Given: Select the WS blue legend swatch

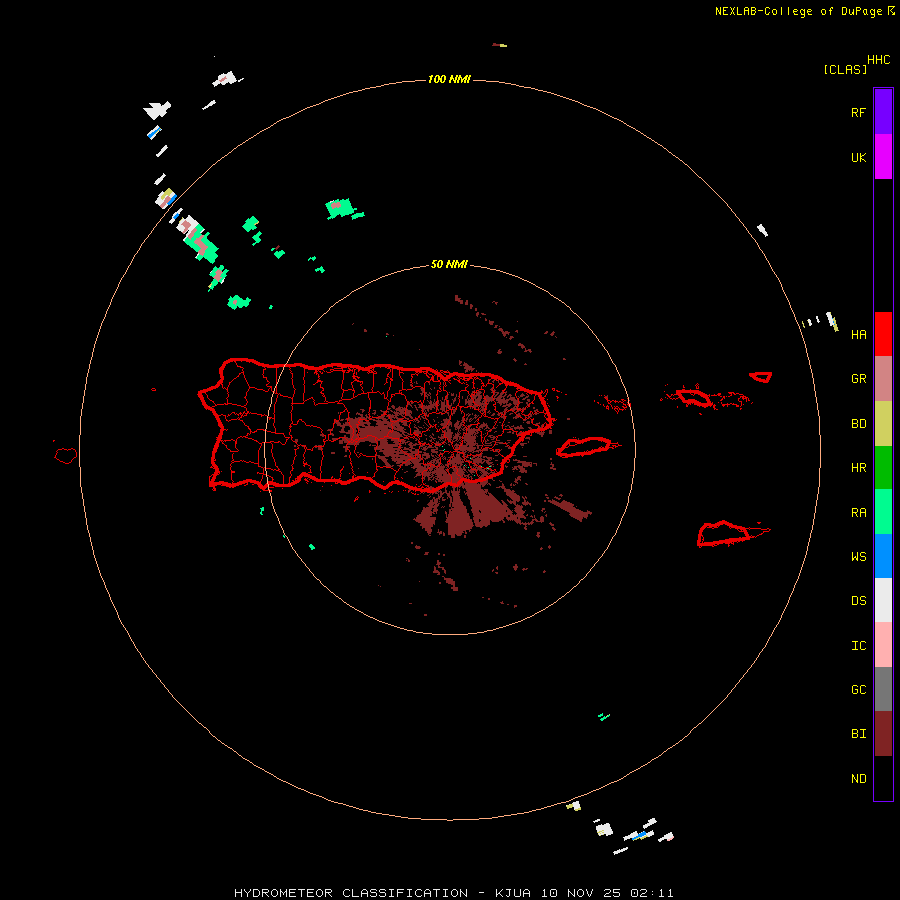Looking at the screenshot, I should [883, 556].
